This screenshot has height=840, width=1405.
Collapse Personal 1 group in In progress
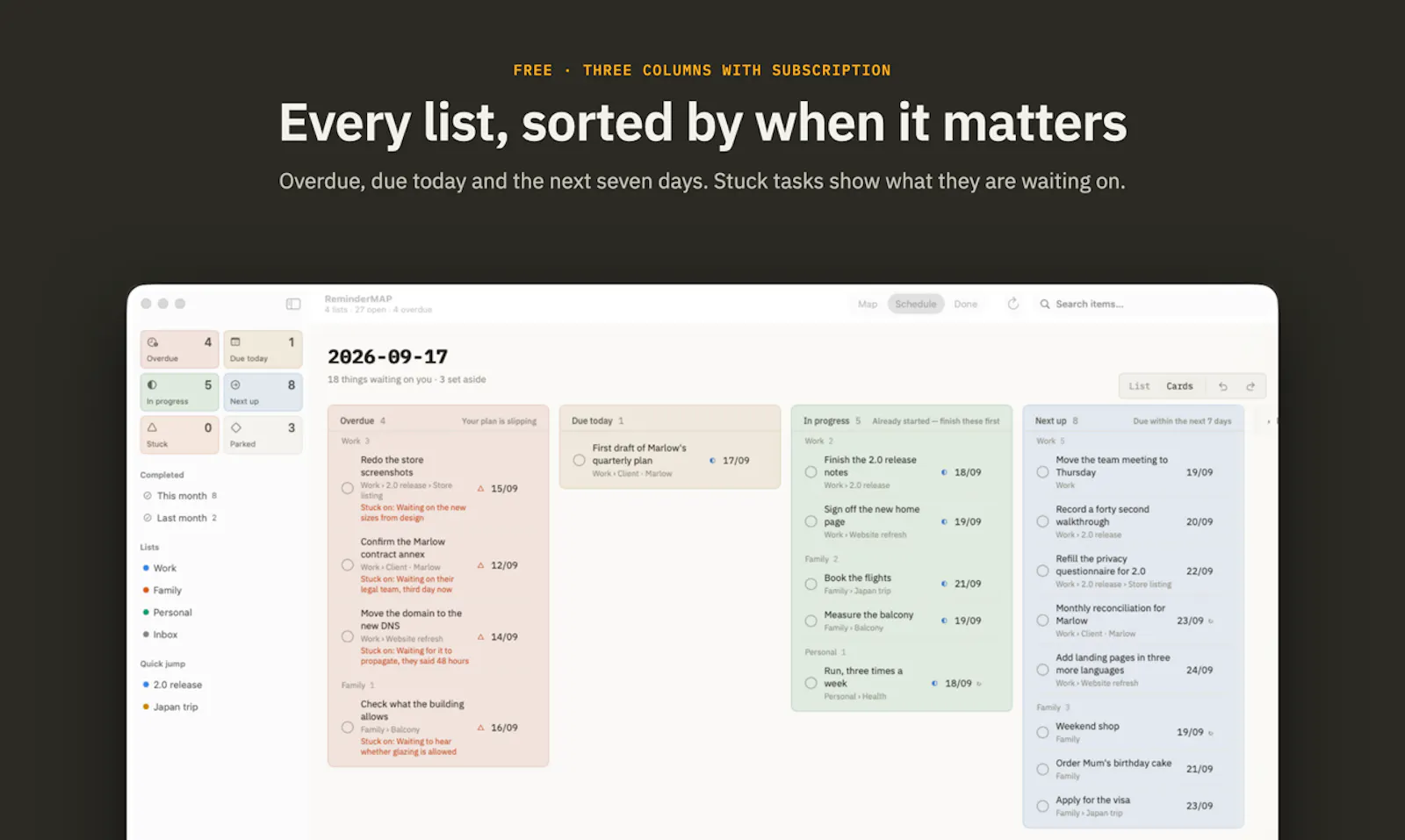pyautogui.click(x=825, y=652)
